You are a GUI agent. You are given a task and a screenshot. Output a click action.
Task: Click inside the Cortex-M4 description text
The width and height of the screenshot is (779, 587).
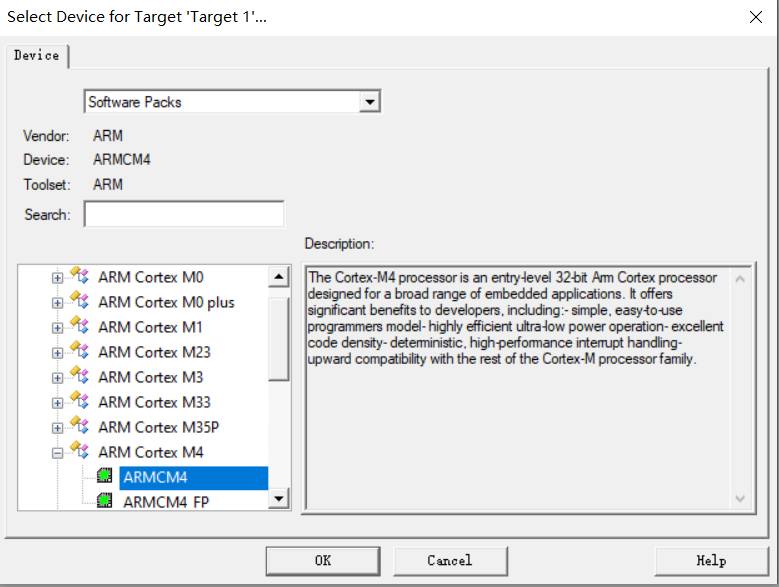click(515, 318)
